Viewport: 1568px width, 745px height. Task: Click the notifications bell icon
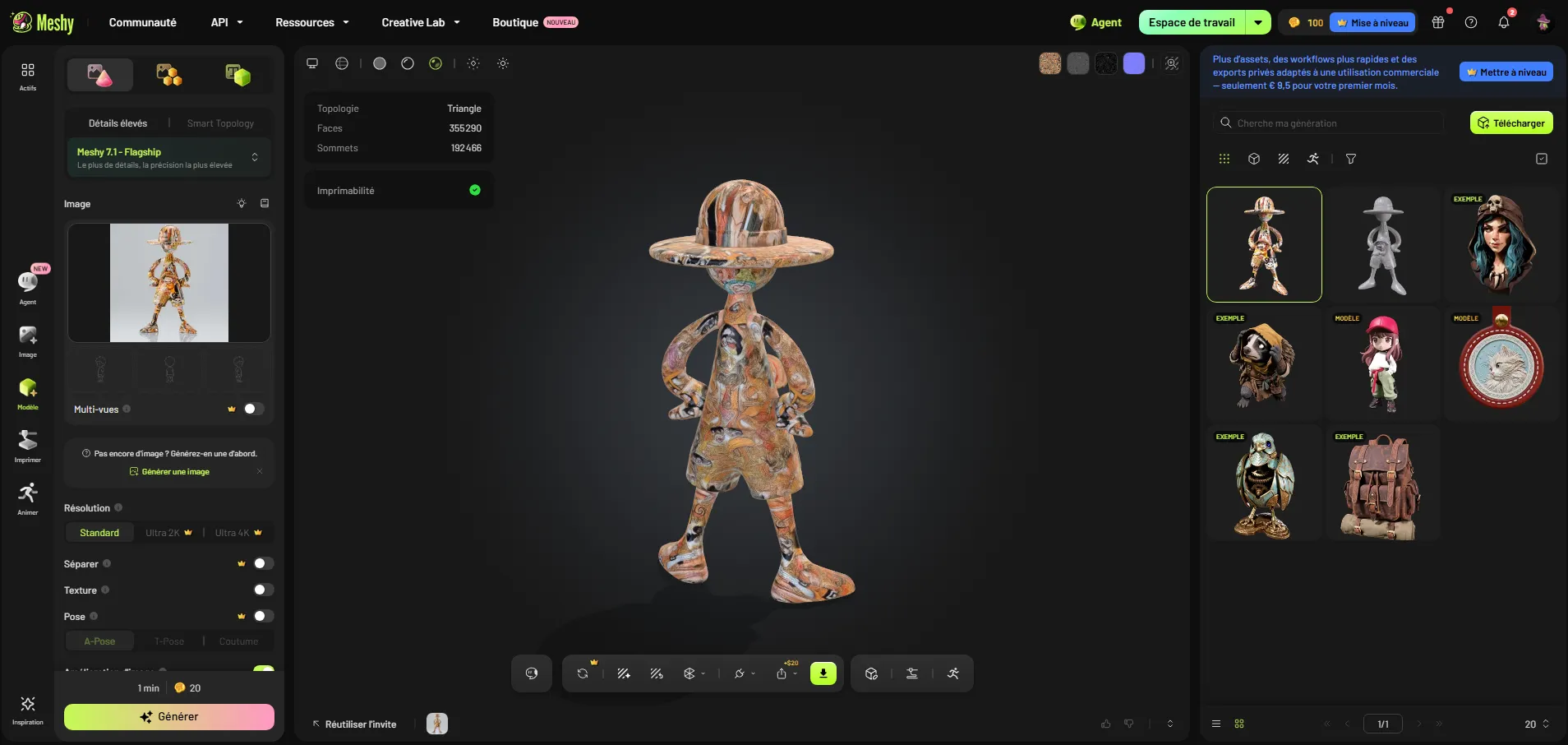pos(1504,22)
